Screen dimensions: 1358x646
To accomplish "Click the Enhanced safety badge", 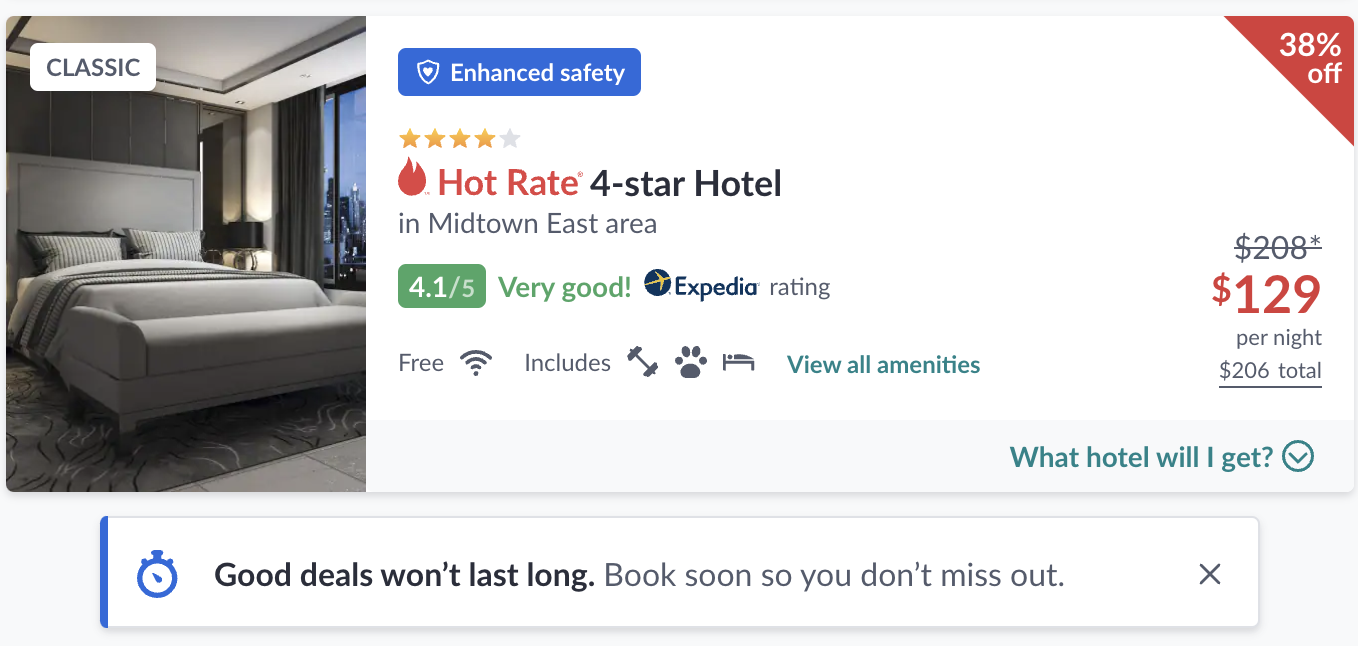I will point(519,73).
